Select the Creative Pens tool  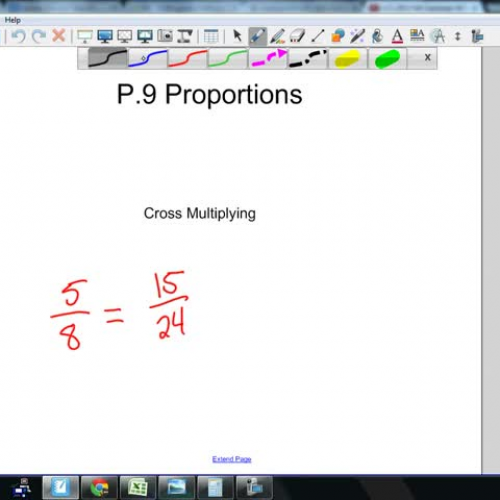click(277, 36)
